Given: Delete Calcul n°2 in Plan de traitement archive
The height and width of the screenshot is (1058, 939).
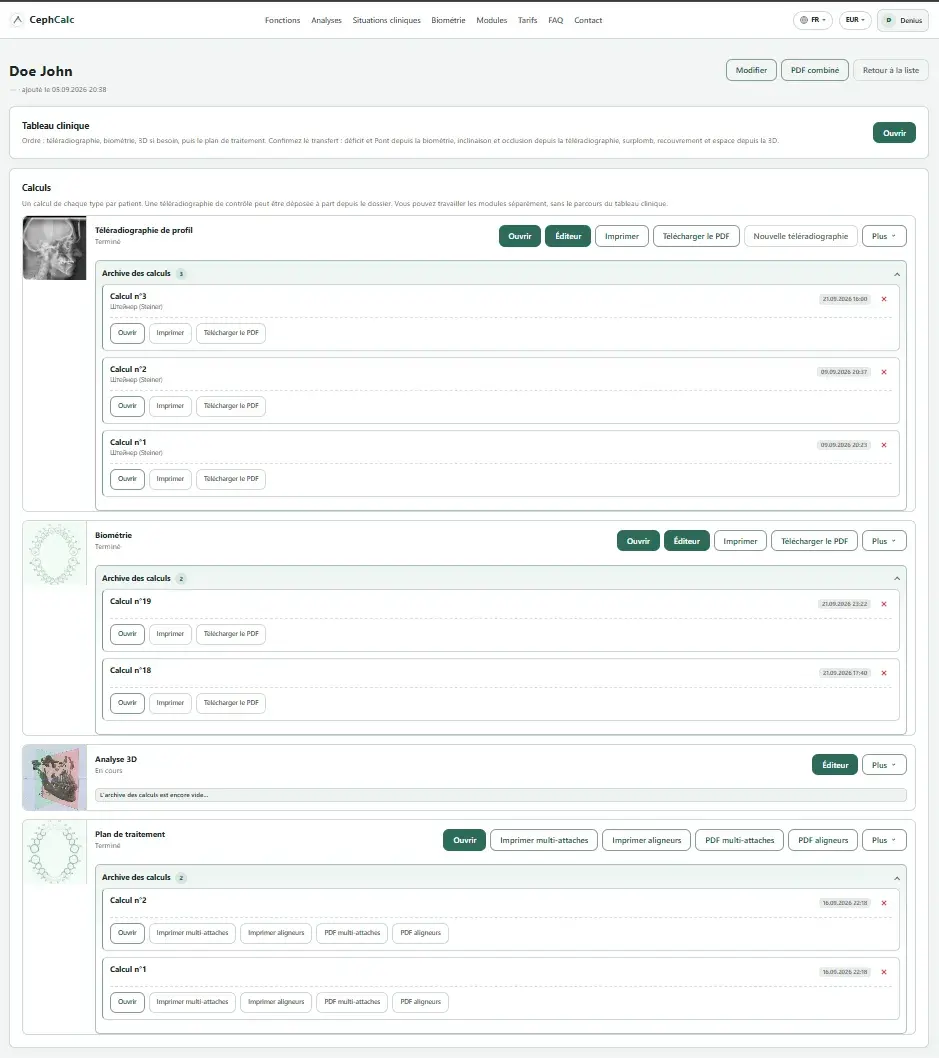Looking at the screenshot, I should point(884,903).
